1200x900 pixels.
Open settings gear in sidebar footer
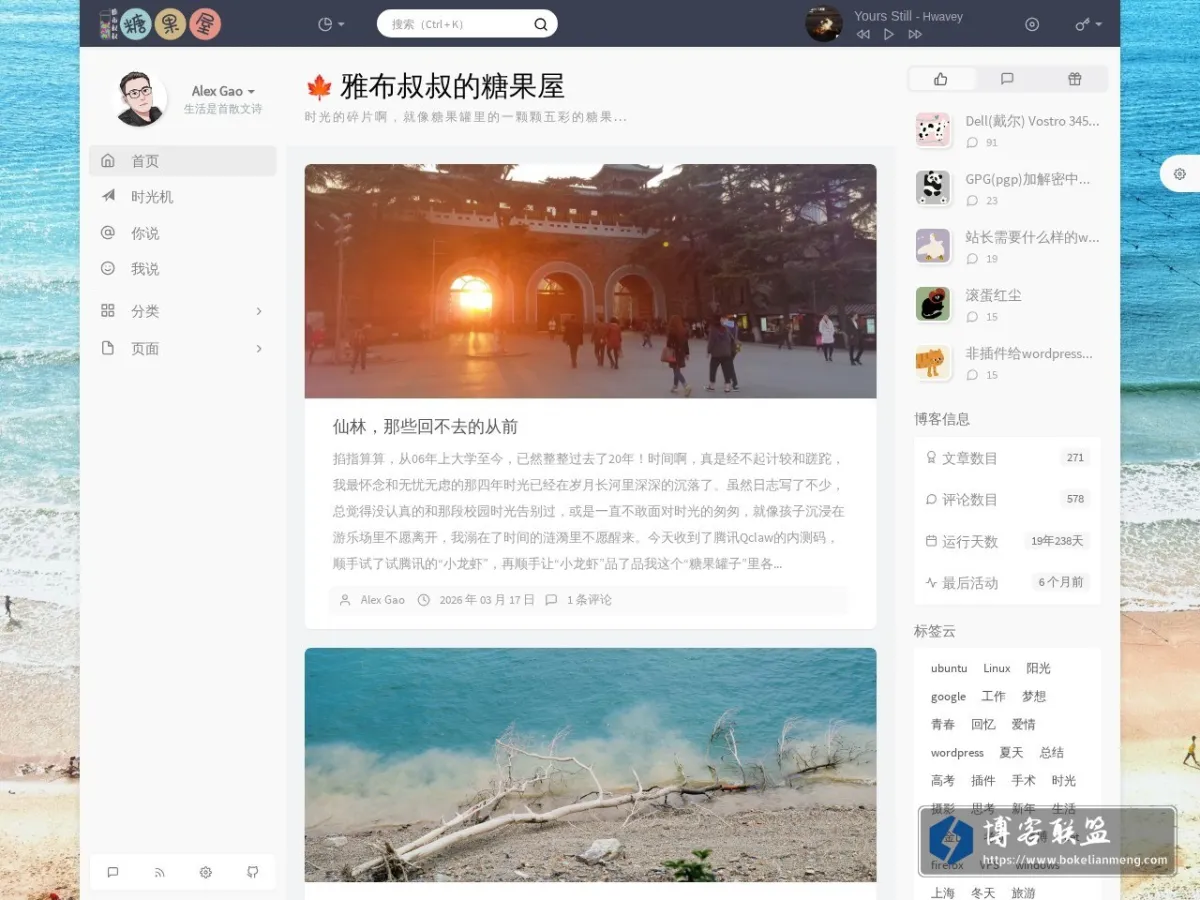pyautogui.click(x=206, y=872)
